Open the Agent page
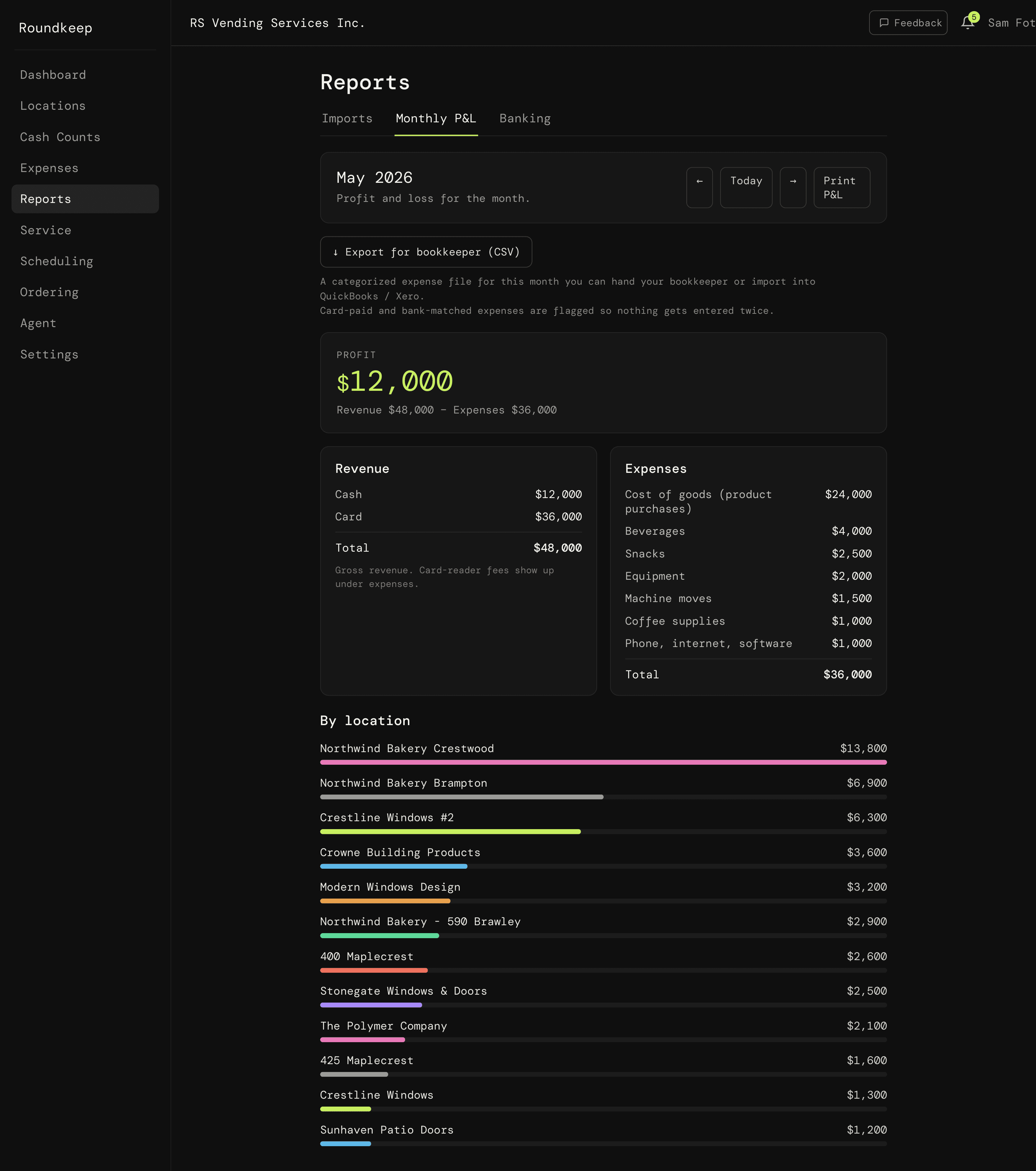1036x1171 pixels. click(85, 323)
